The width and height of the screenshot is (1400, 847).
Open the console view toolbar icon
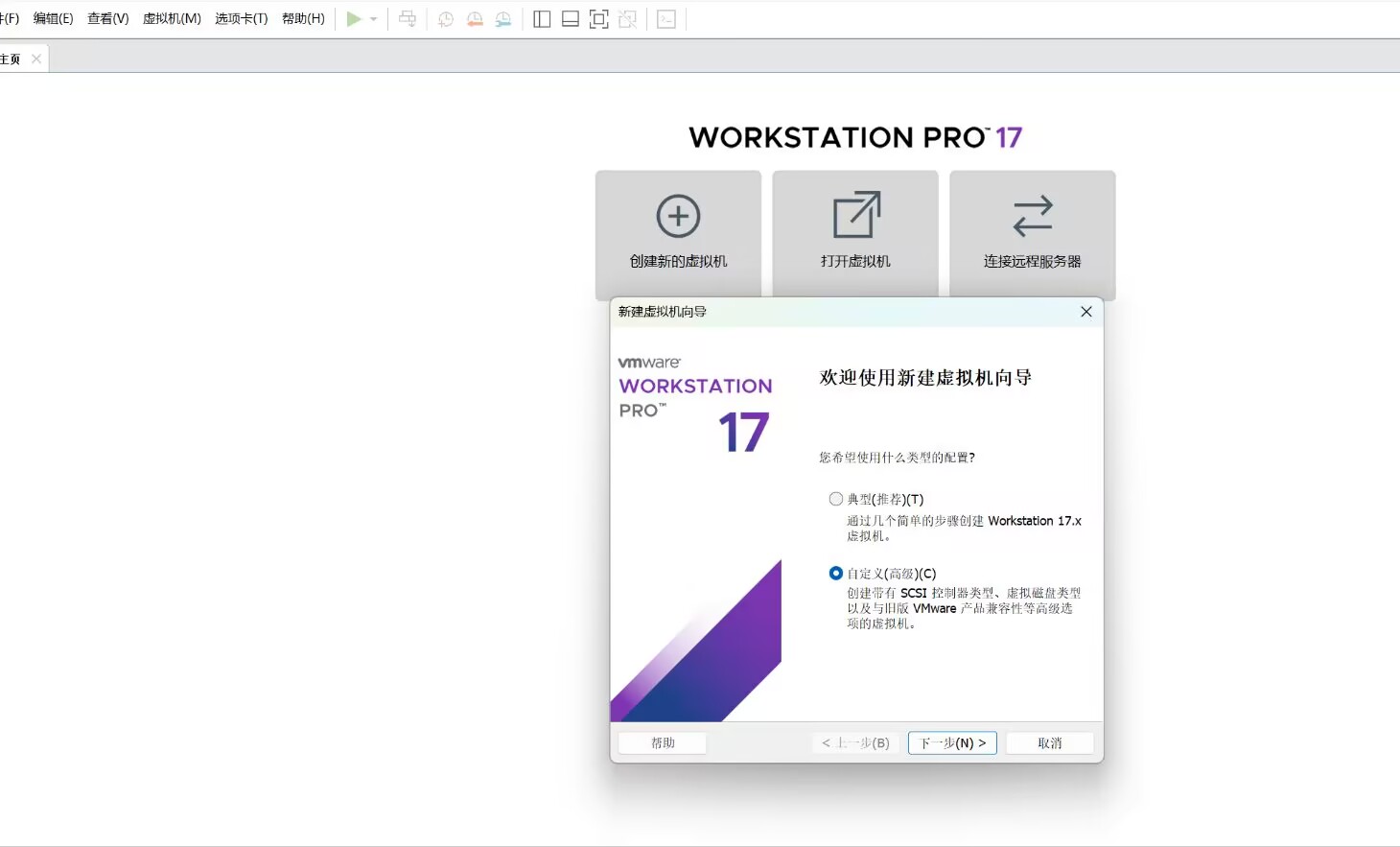(x=666, y=19)
